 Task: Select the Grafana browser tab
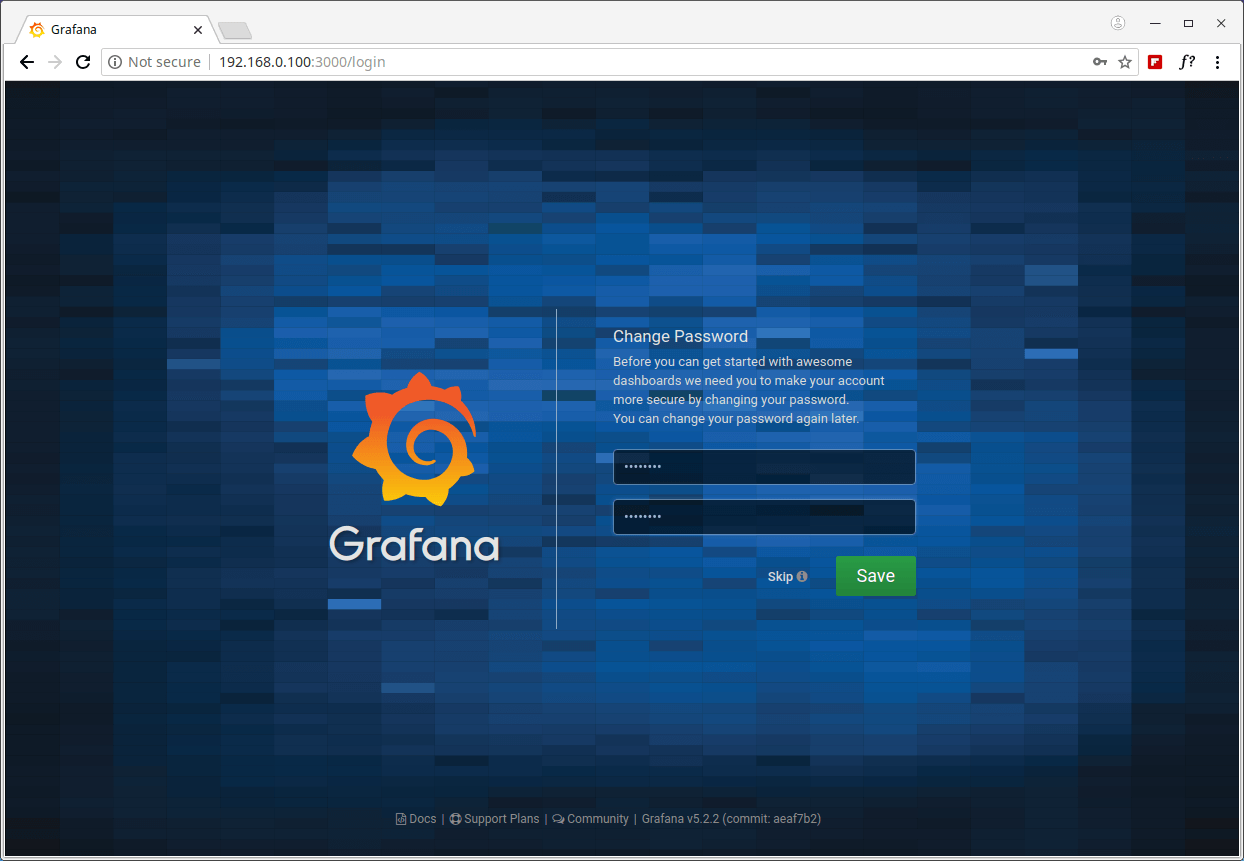(x=110, y=30)
